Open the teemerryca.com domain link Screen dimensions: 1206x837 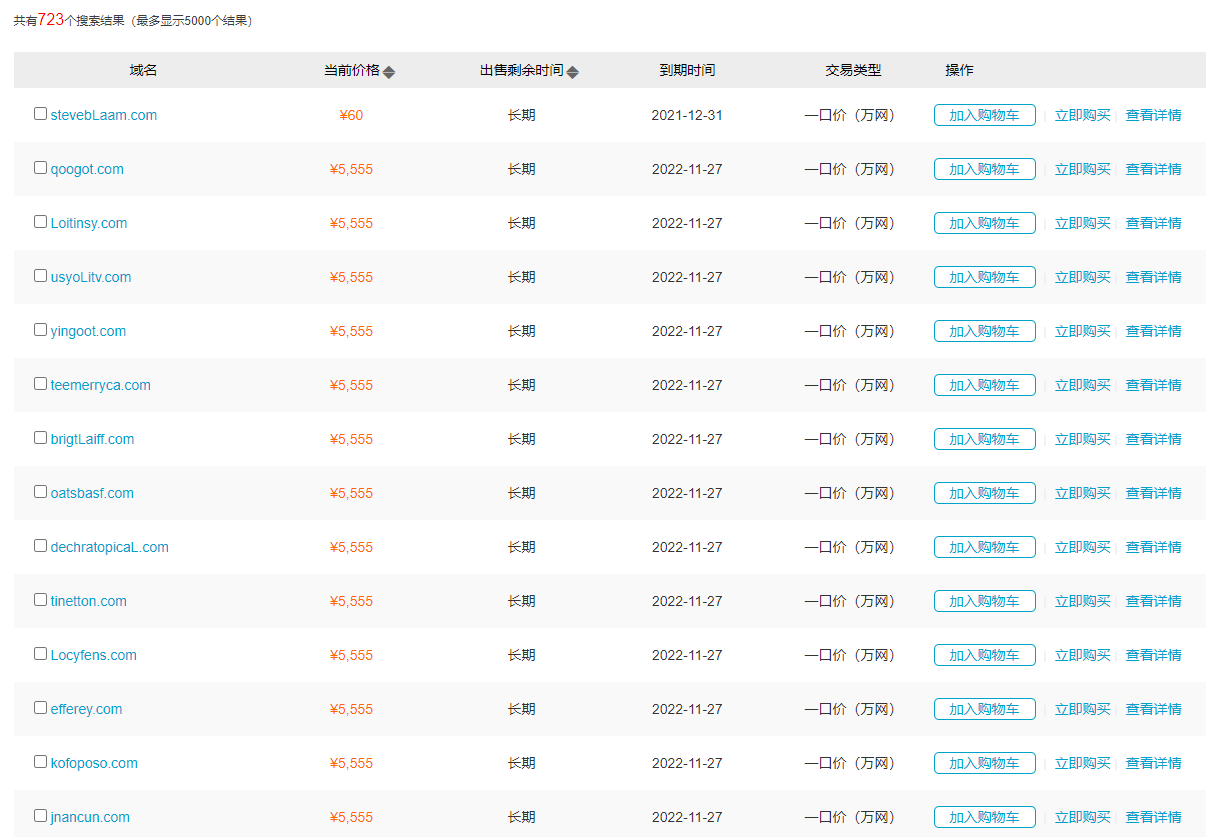101,385
